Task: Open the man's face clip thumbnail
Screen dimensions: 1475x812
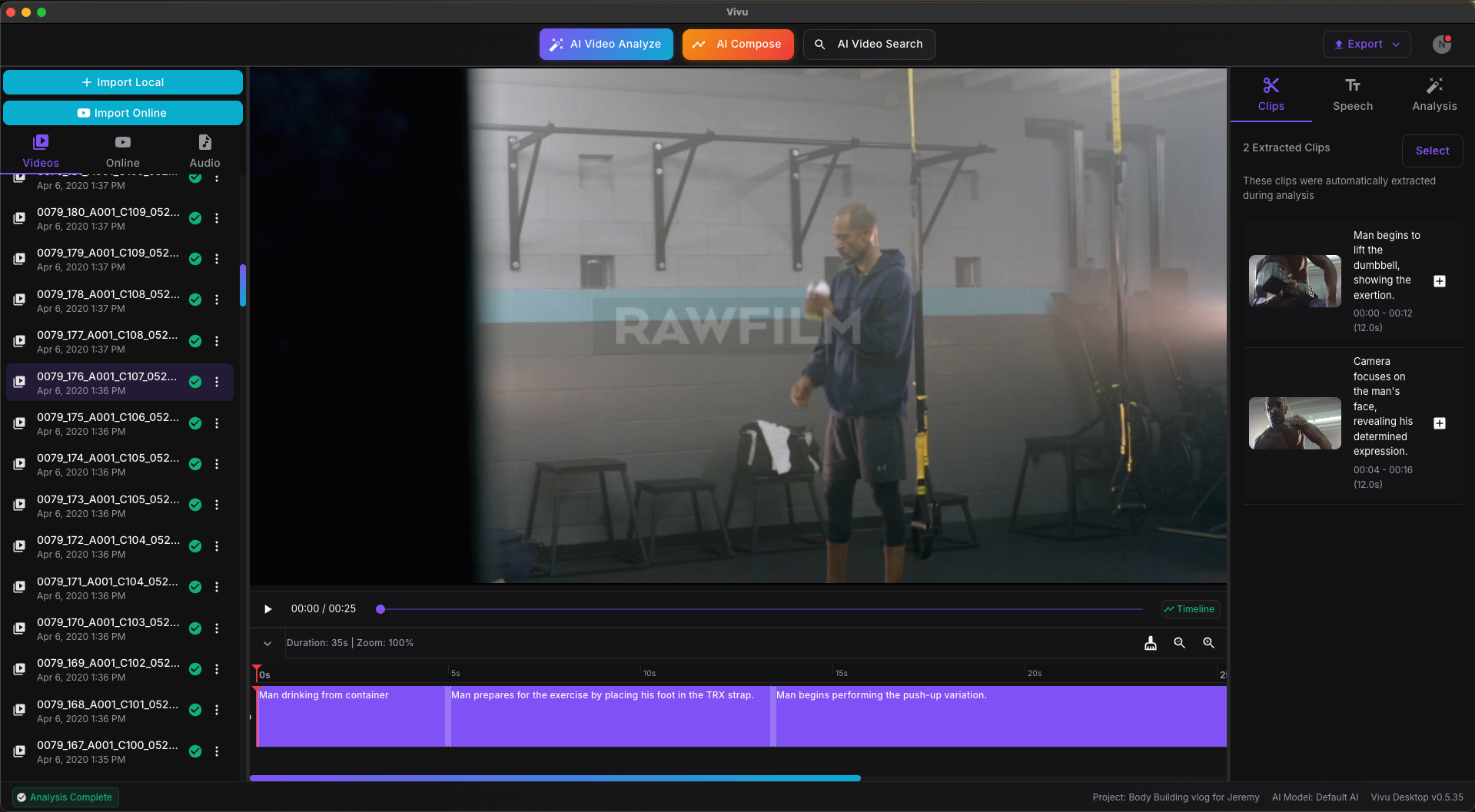Action: [1294, 423]
